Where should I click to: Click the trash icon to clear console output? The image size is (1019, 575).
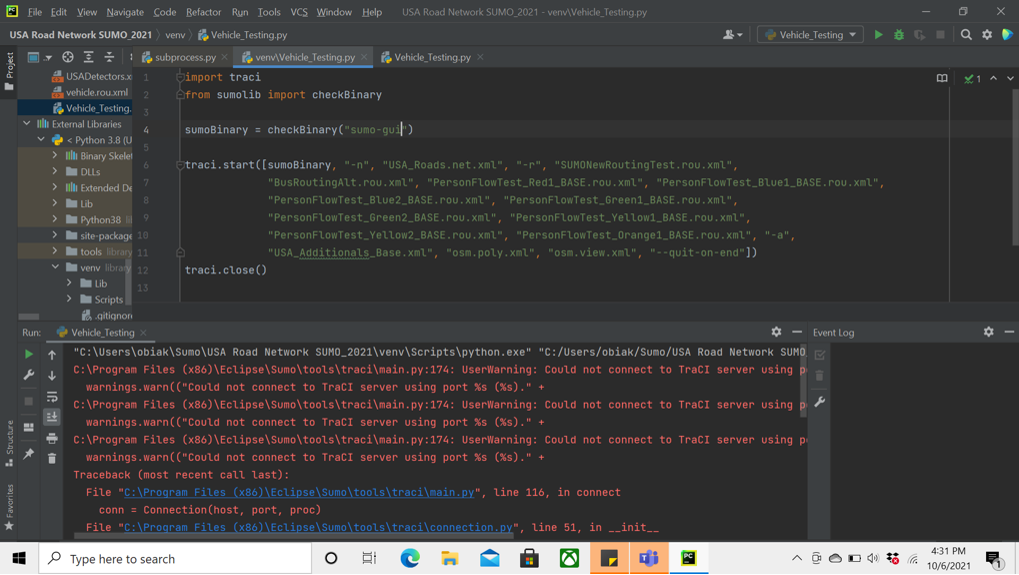tap(52, 458)
